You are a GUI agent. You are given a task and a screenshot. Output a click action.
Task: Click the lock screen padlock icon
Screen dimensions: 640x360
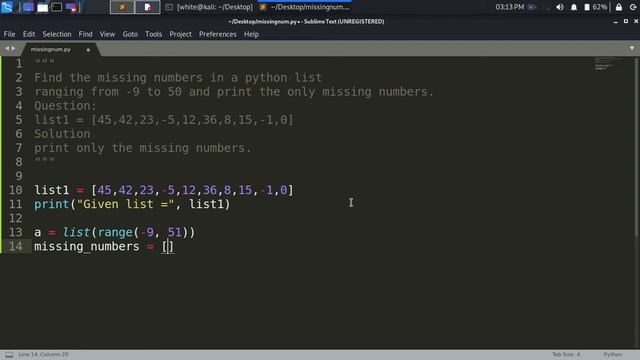tap(619, 7)
